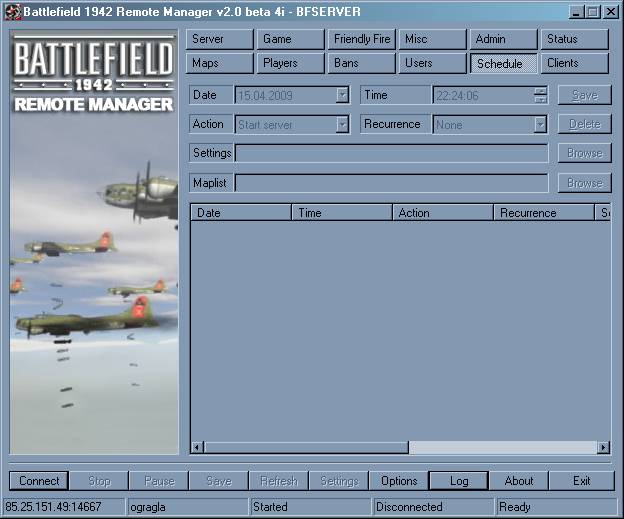Minimize the Remote Manager window
The height and width of the screenshot is (519, 624).
pos(576,12)
